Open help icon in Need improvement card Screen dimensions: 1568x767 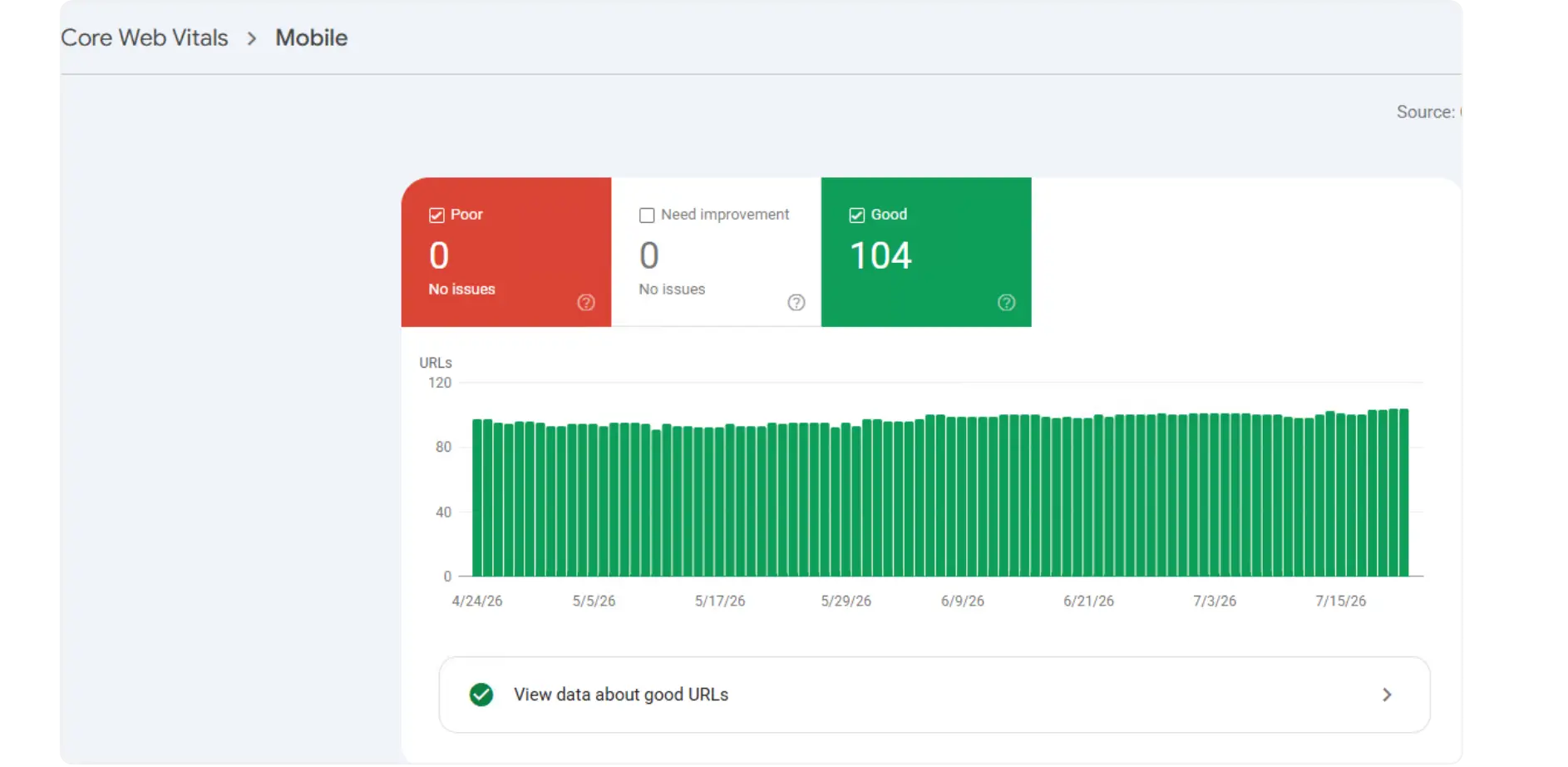796,303
